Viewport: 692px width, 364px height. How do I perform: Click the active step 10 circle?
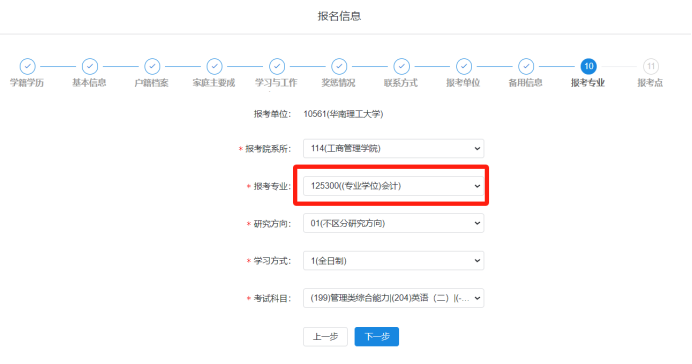pyautogui.click(x=588, y=67)
